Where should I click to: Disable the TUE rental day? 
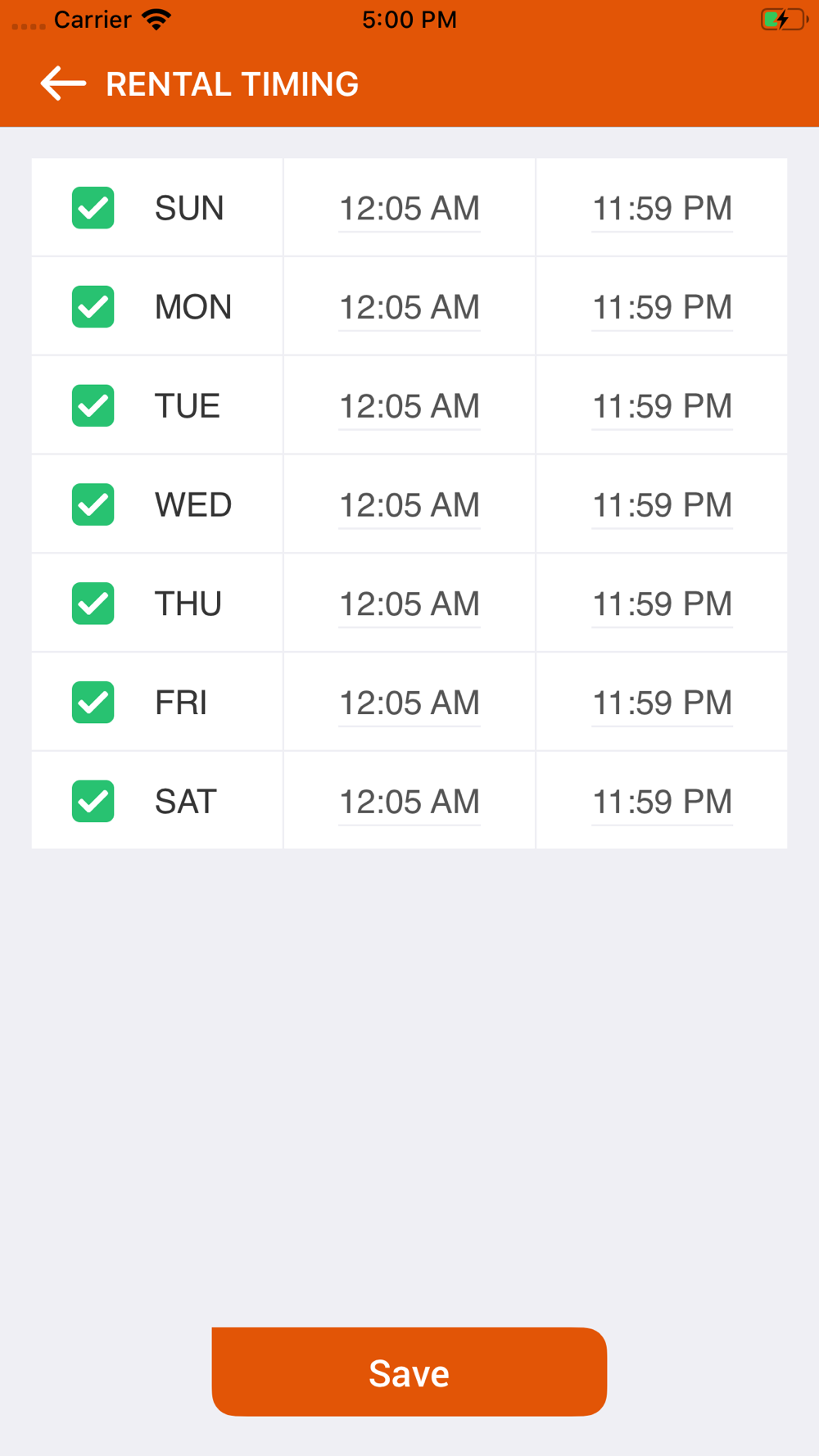point(93,405)
